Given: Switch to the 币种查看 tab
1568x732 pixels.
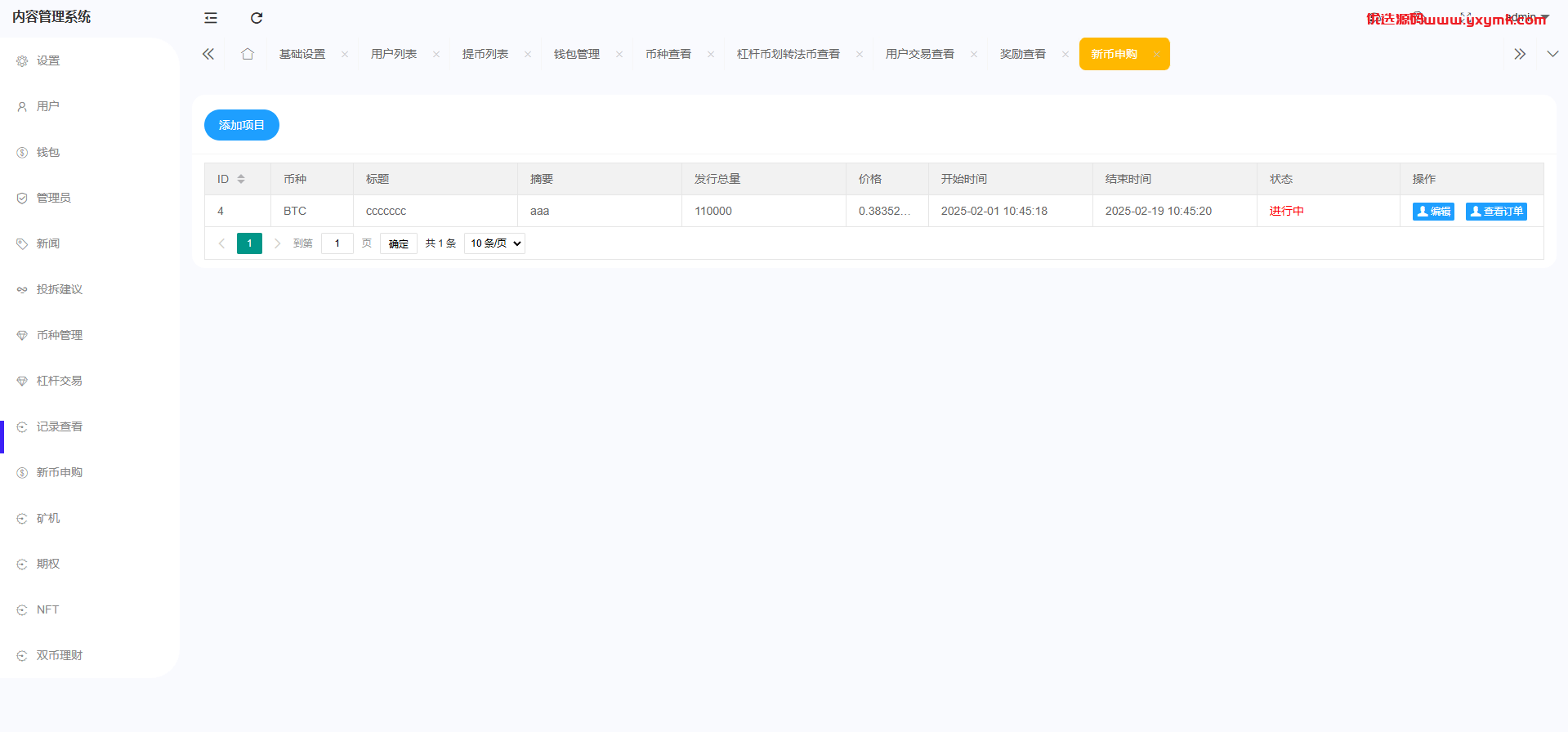Looking at the screenshot, I should pyautogui.click(x=668, y=54).
